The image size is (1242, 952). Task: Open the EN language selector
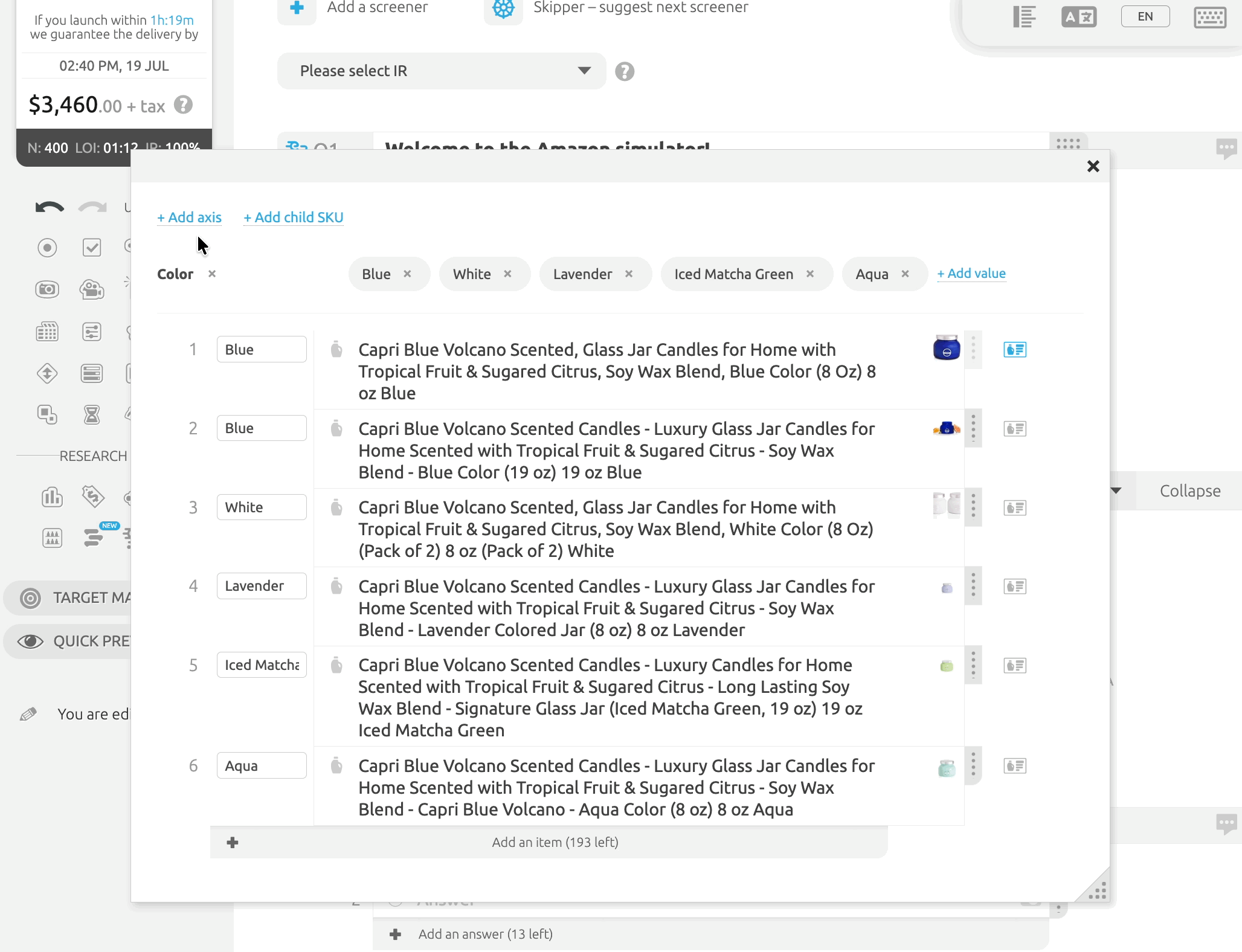point(1145,17)
